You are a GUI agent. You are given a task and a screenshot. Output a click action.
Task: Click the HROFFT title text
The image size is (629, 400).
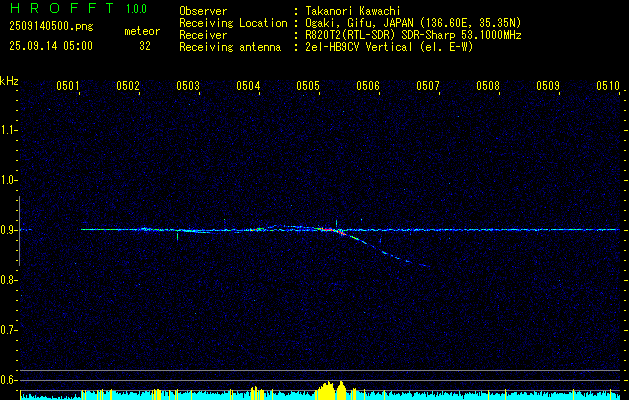click(63, 8)
